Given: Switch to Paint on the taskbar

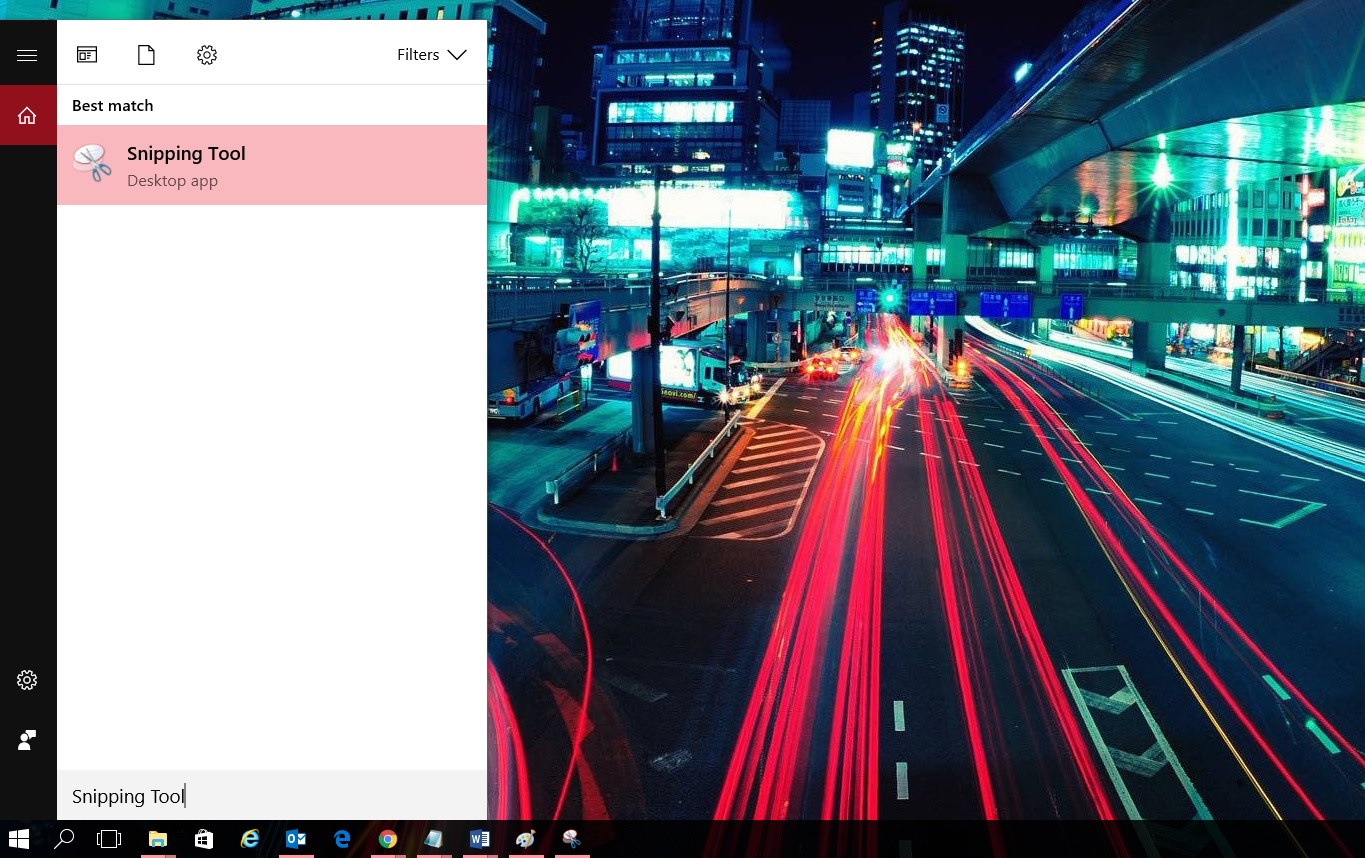Looking at the screenshot, I should [x=526, y=839].
